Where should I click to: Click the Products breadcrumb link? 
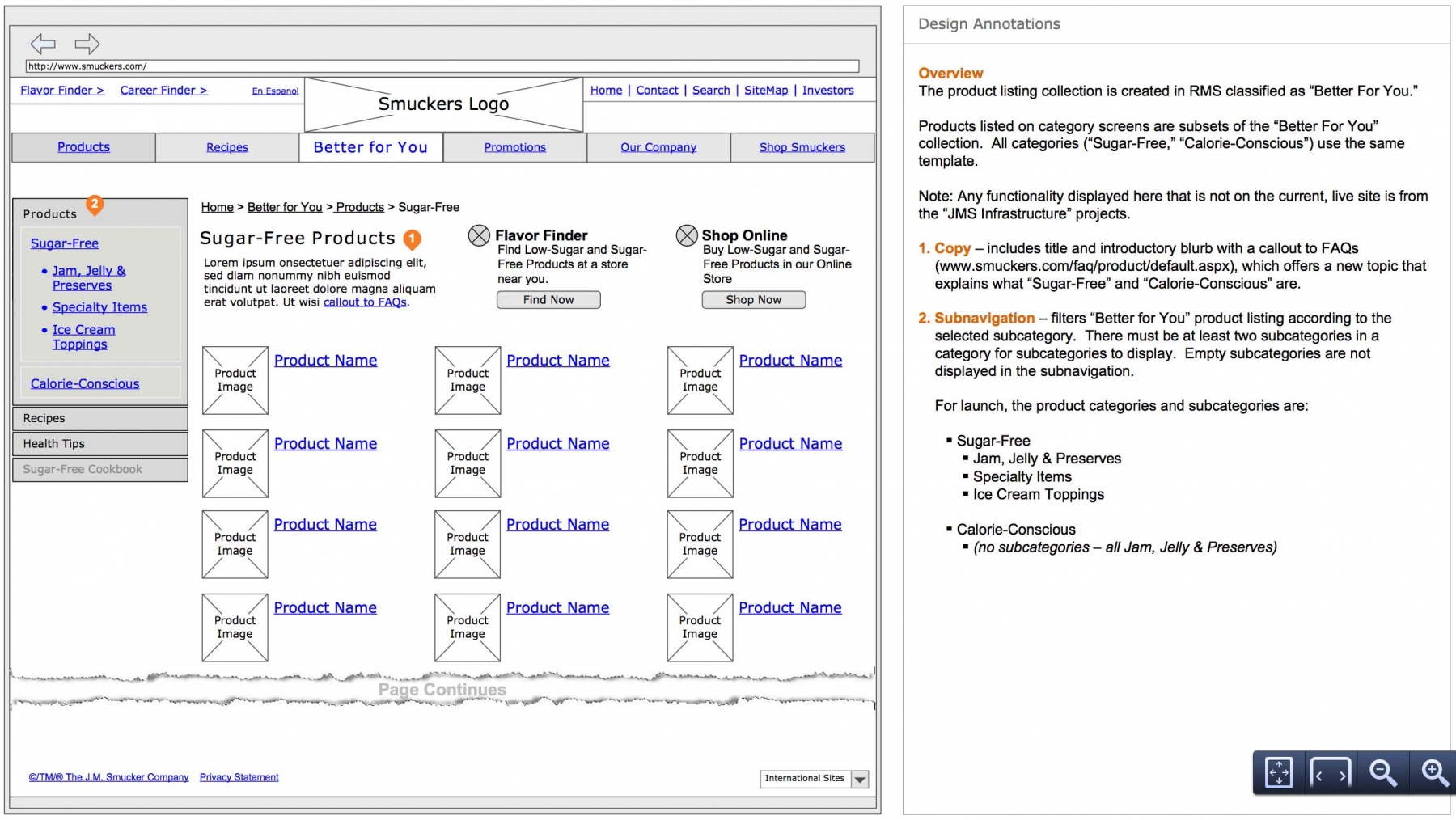[x=360, y=207]
